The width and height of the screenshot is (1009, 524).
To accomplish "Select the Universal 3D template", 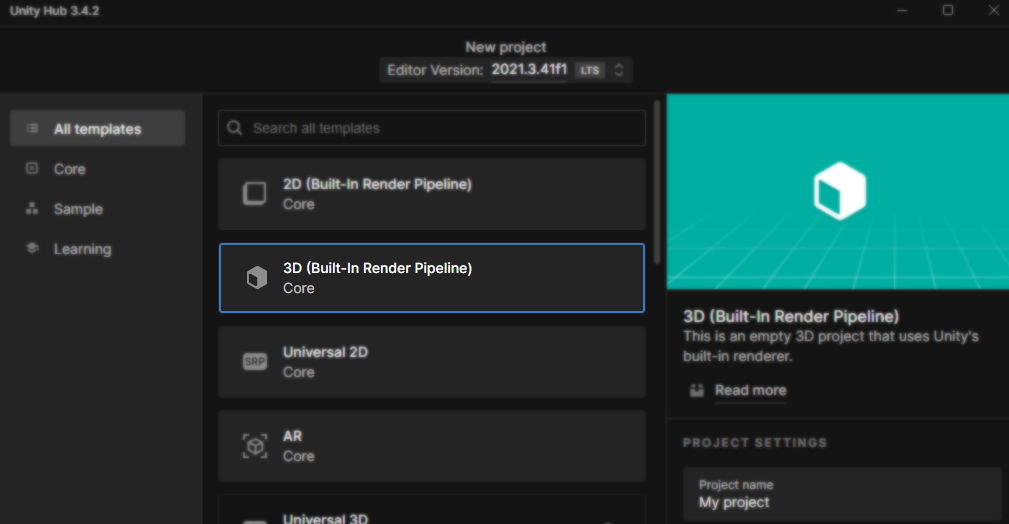I will coord(432,509).
